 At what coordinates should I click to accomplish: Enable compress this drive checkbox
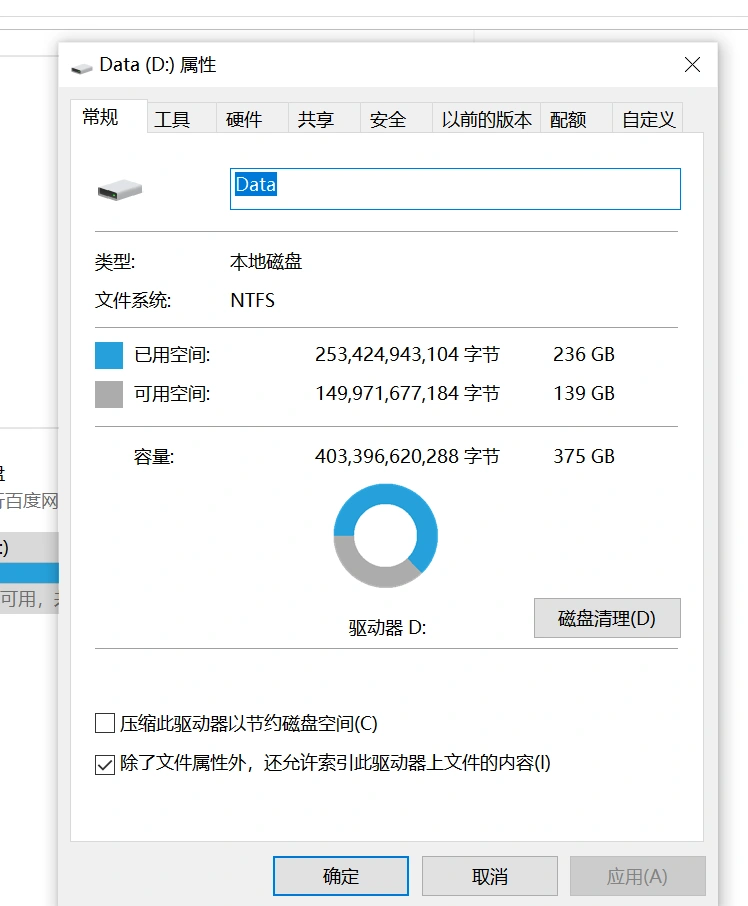[104, 723]
